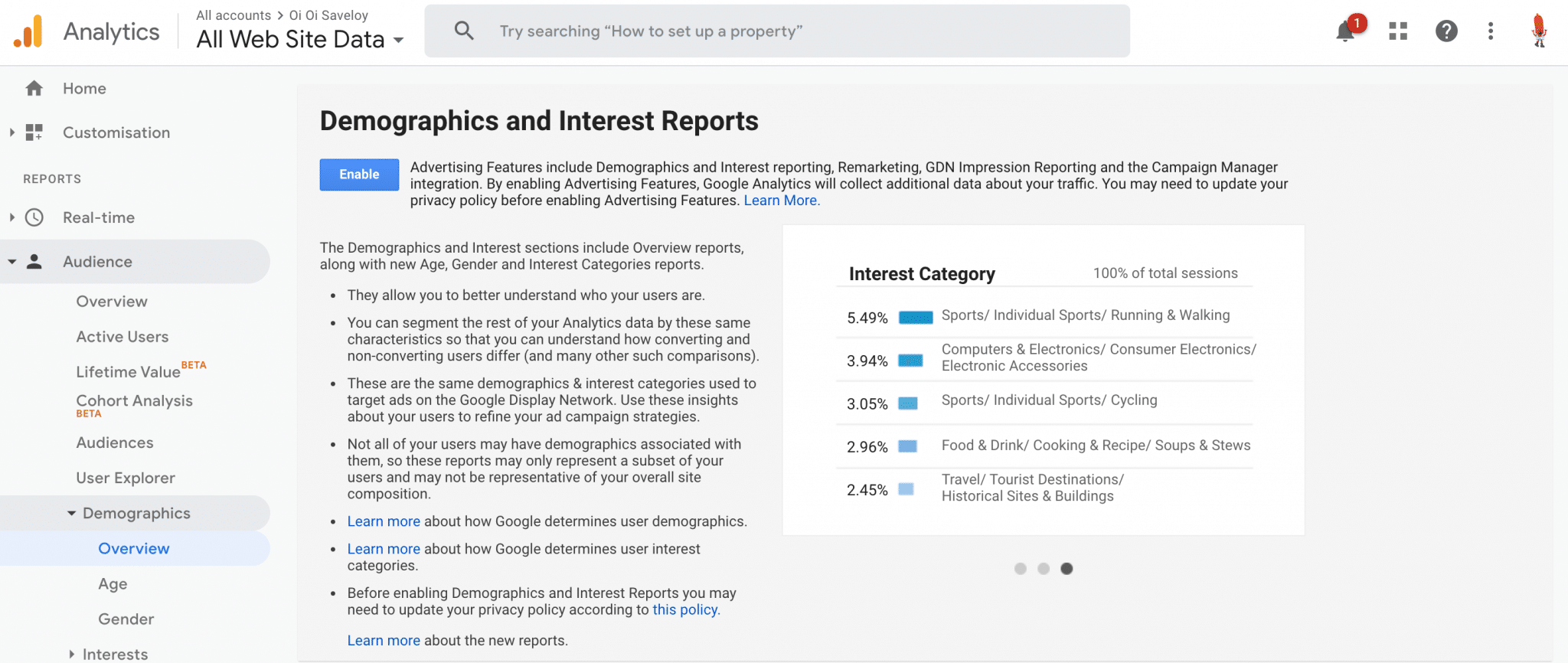The image size is (1568, 663).
Task: Click the 2.96% value
Action: click(867, 447)
